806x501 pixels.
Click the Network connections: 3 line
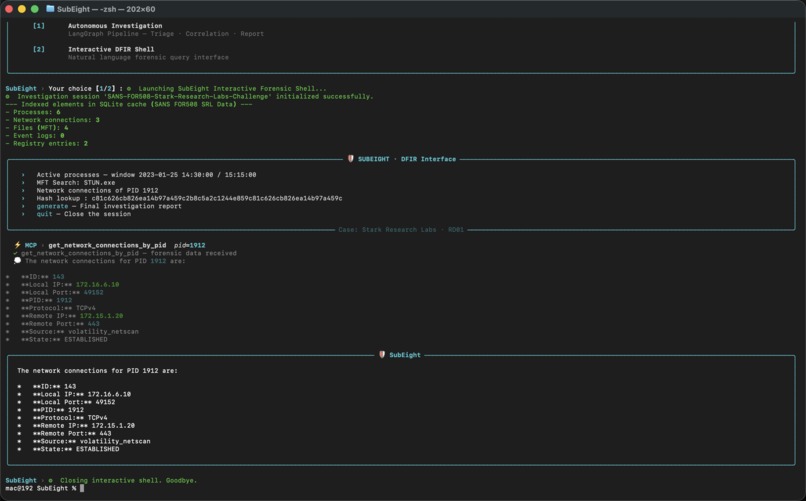pyautogui.click(x=52, y=120)
